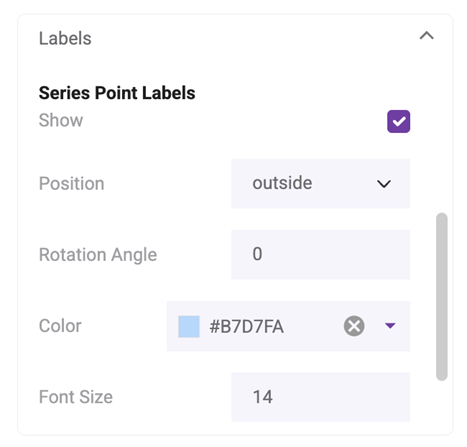
Task: Uncheck the Show series point labels checkbox
Action: 399,121
